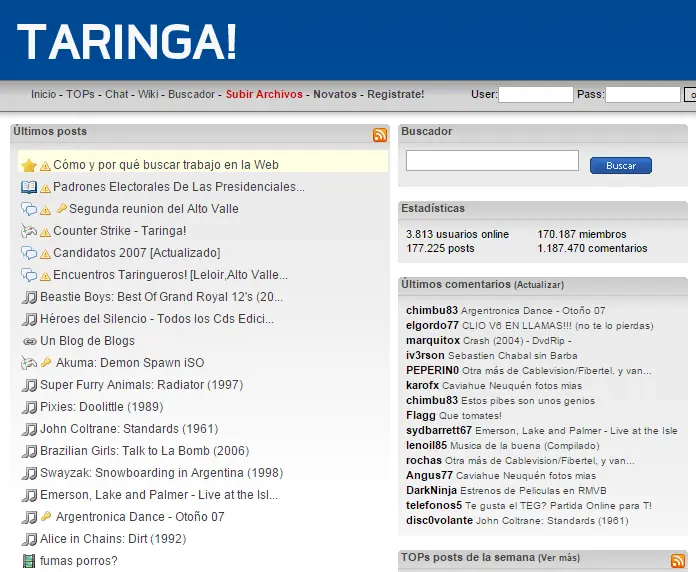The width and height of the screenshot is (696, 572).
Task: Click the Actualizar link in Últimos comentarios
Action: click(539, 285)
